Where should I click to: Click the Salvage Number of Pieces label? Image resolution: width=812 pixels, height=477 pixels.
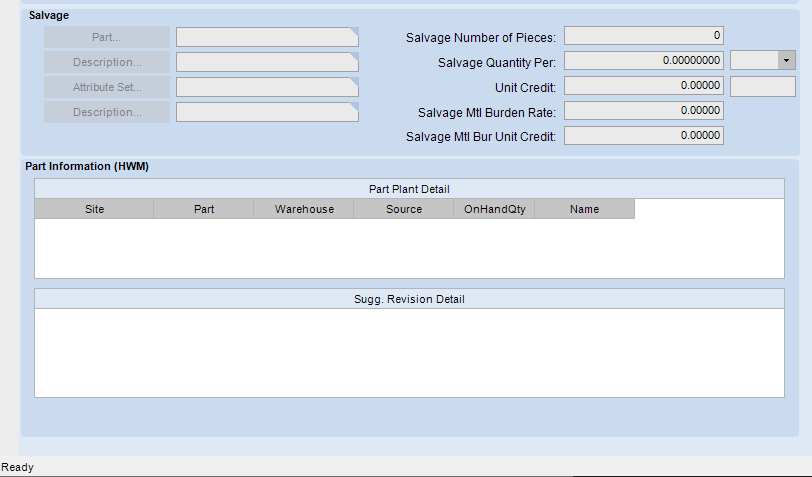point(481,38)
